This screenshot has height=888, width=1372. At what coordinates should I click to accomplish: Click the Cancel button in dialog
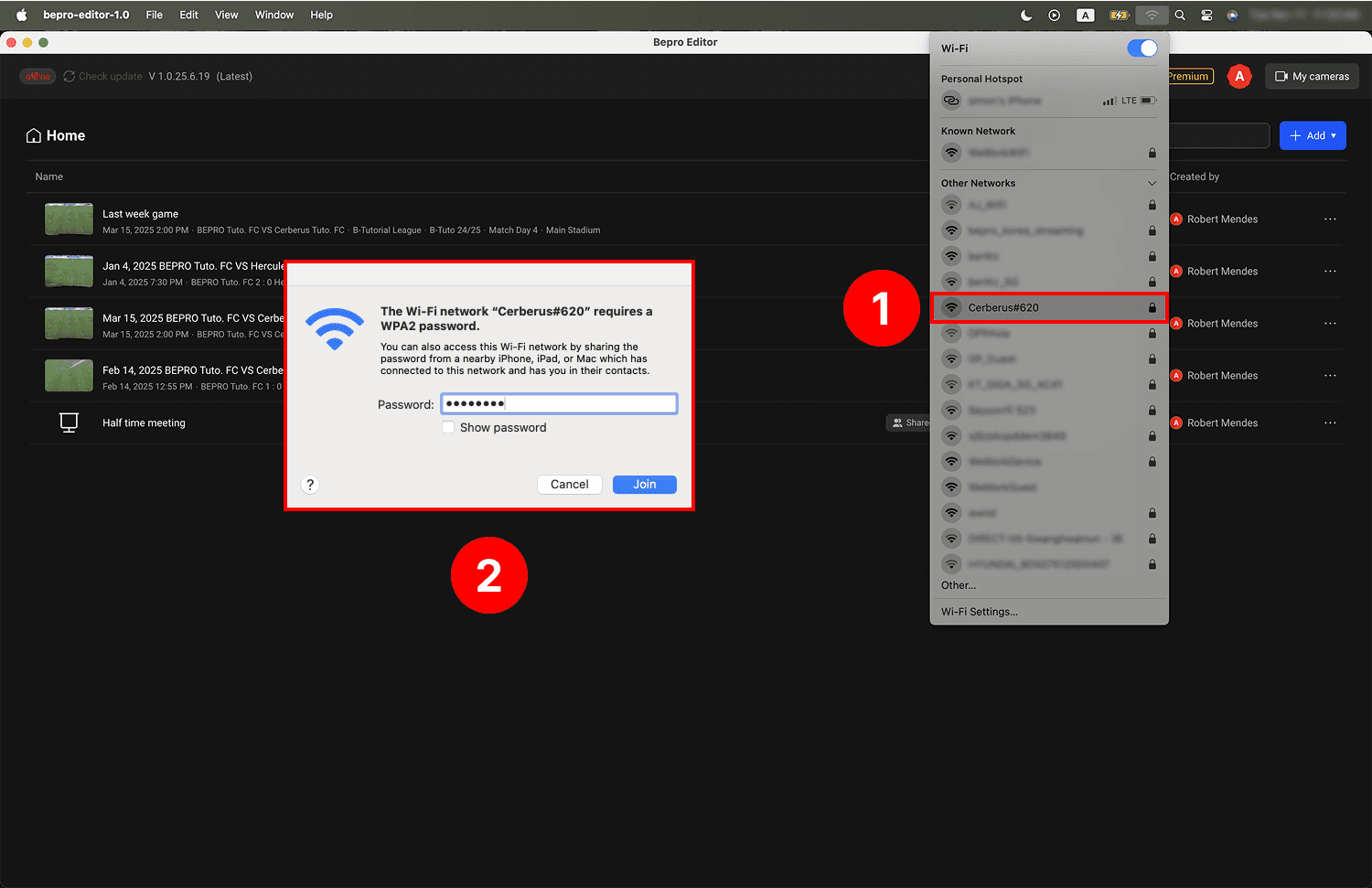569,485
